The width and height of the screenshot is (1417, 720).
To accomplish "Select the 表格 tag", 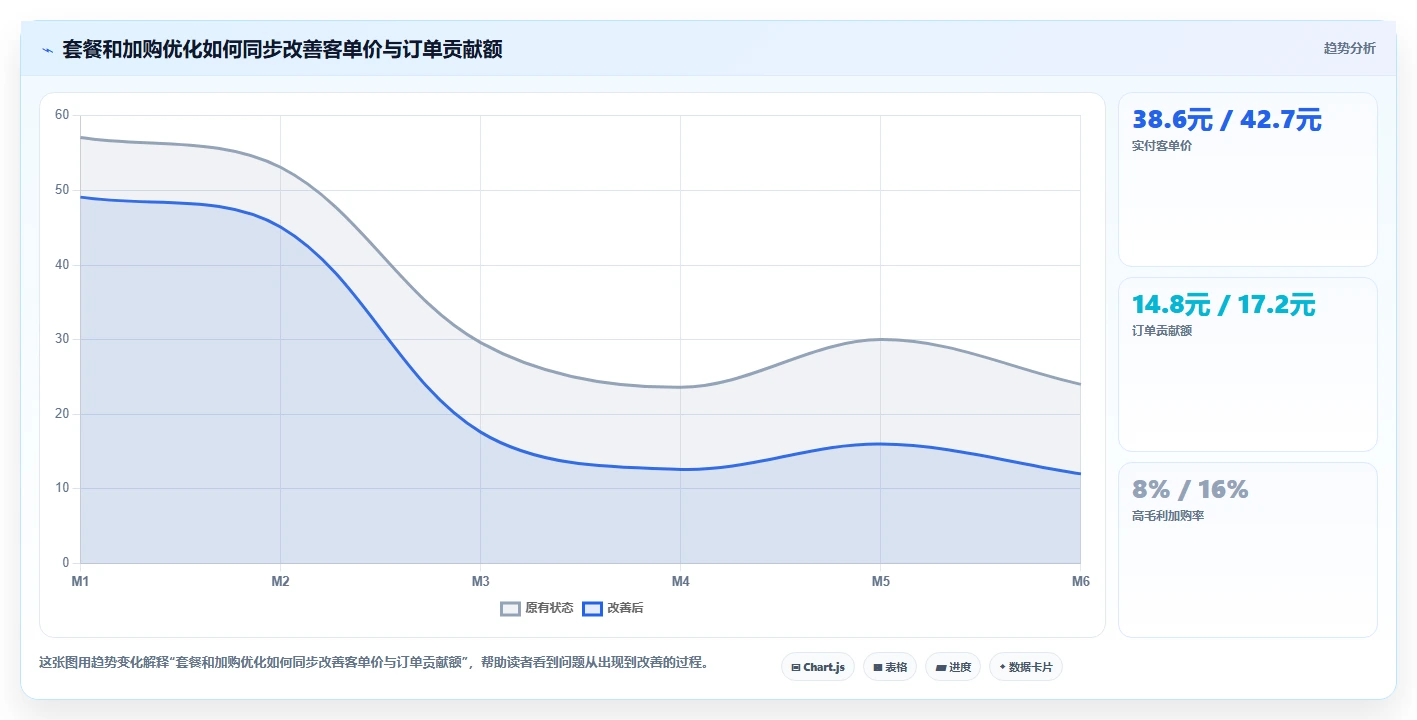I will coord(889,667).
